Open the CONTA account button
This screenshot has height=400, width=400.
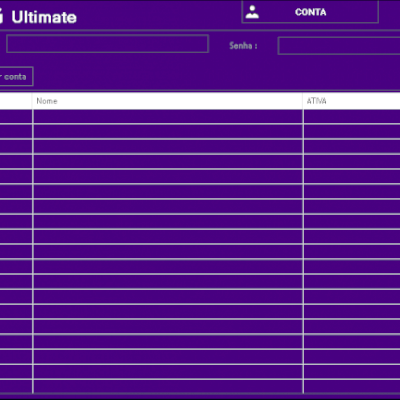point(310,12)
